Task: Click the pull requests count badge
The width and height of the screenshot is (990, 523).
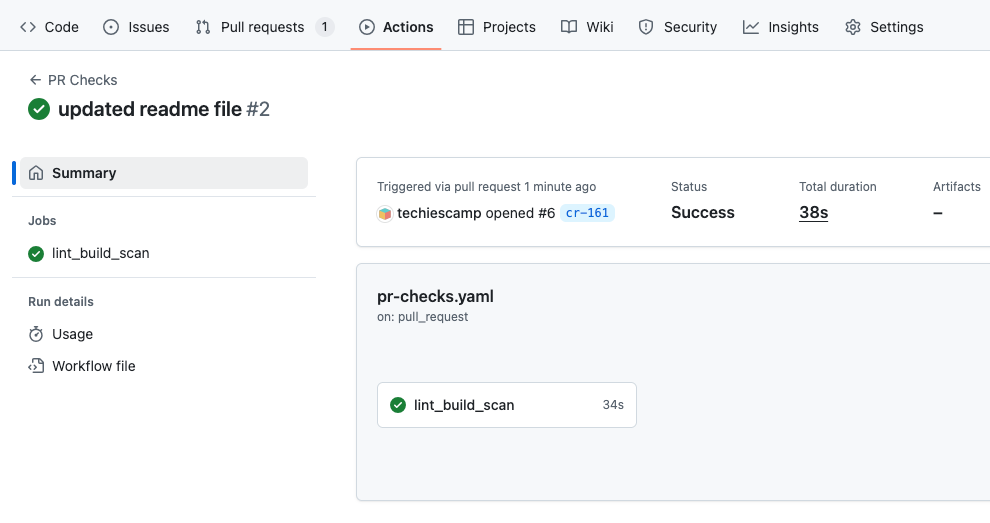Action: pyautogui.click(x=324, y=27)
